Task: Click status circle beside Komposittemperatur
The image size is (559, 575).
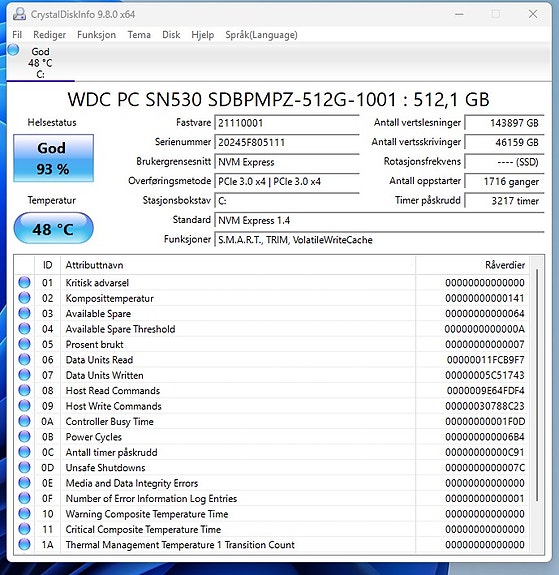Action: [x=24, y=298]
